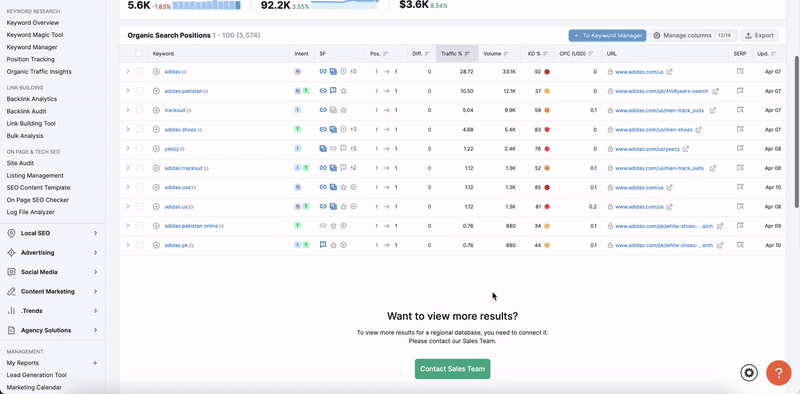The width and height of the screenshot is (800, 394).
Task: Open the settings gear icon
Action: 749,373
